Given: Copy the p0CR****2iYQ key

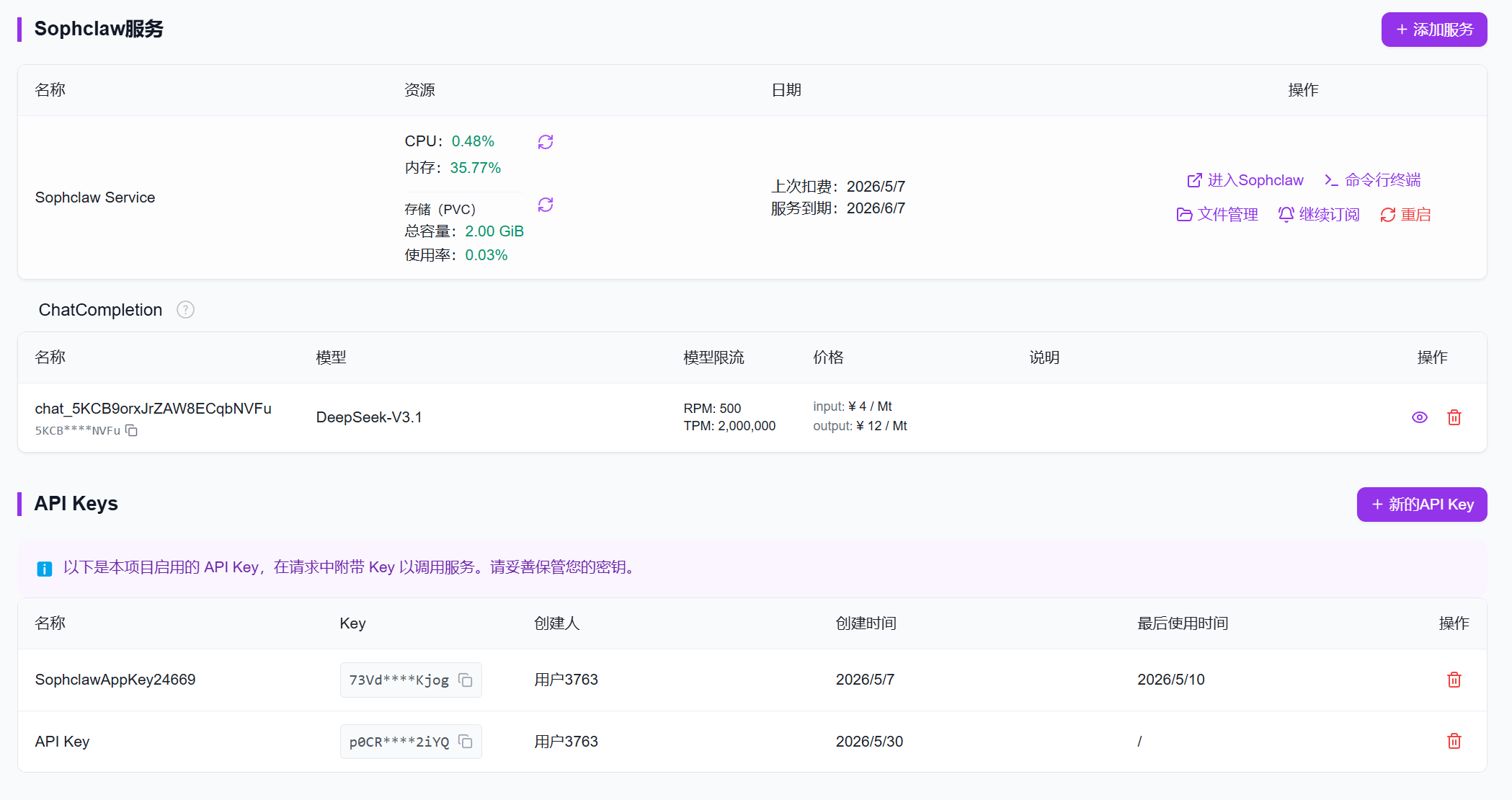Looking at the screenshot, I should click(x=466, y=742).
